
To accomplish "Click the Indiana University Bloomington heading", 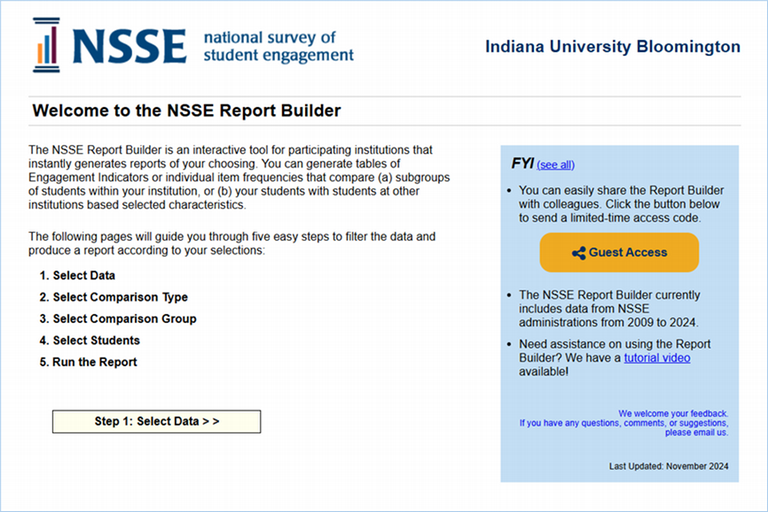I will (x=613, y=47).
